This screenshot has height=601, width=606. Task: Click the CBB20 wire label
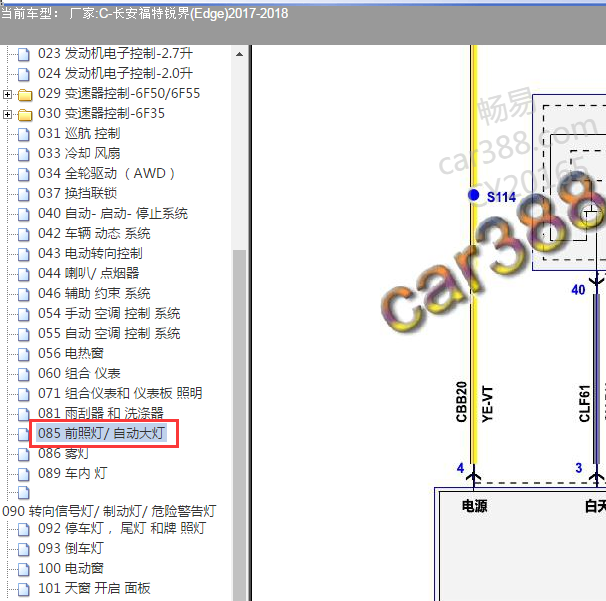point(461,402)
